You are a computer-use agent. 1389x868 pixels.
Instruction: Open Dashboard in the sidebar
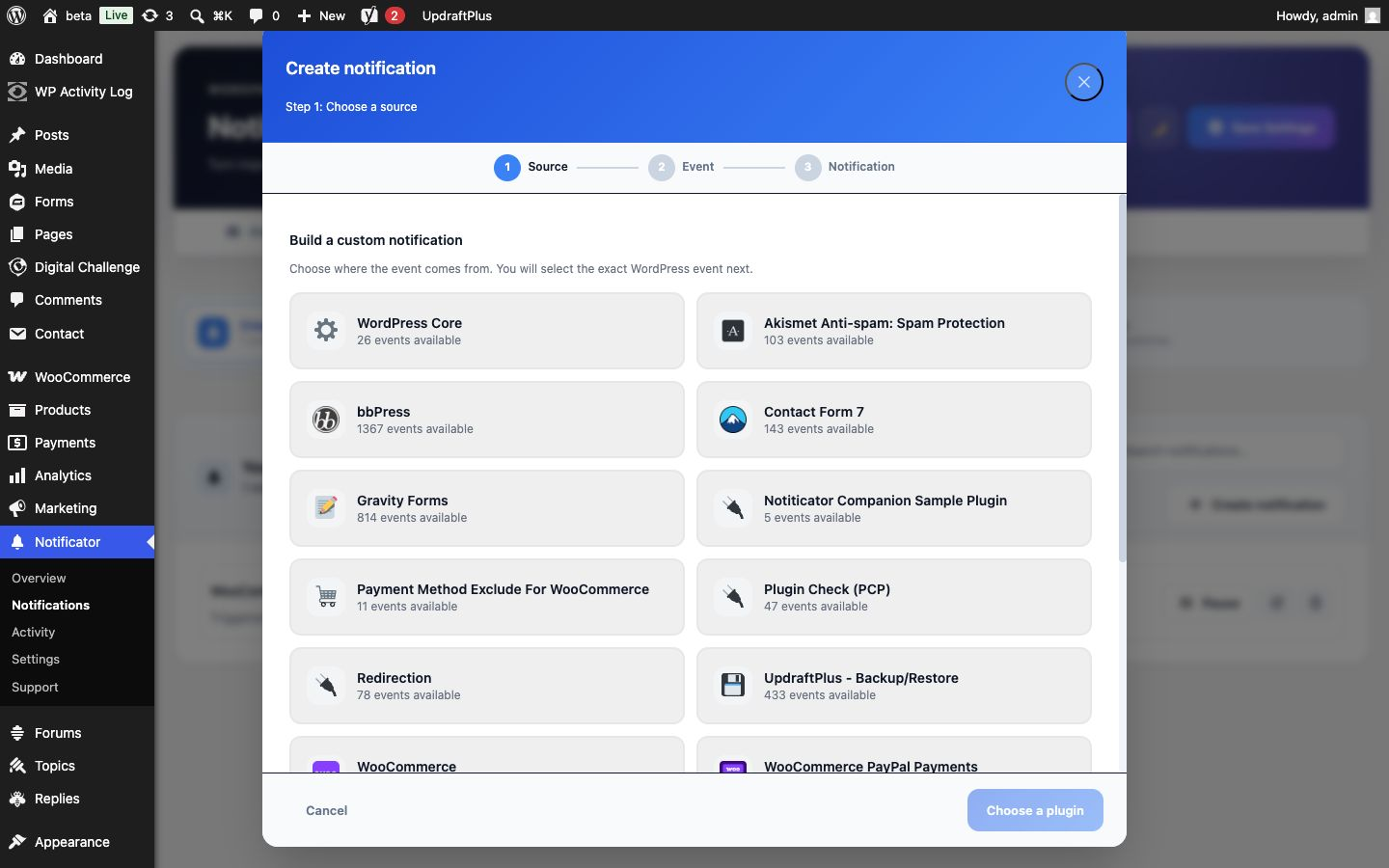click(77, 59)
